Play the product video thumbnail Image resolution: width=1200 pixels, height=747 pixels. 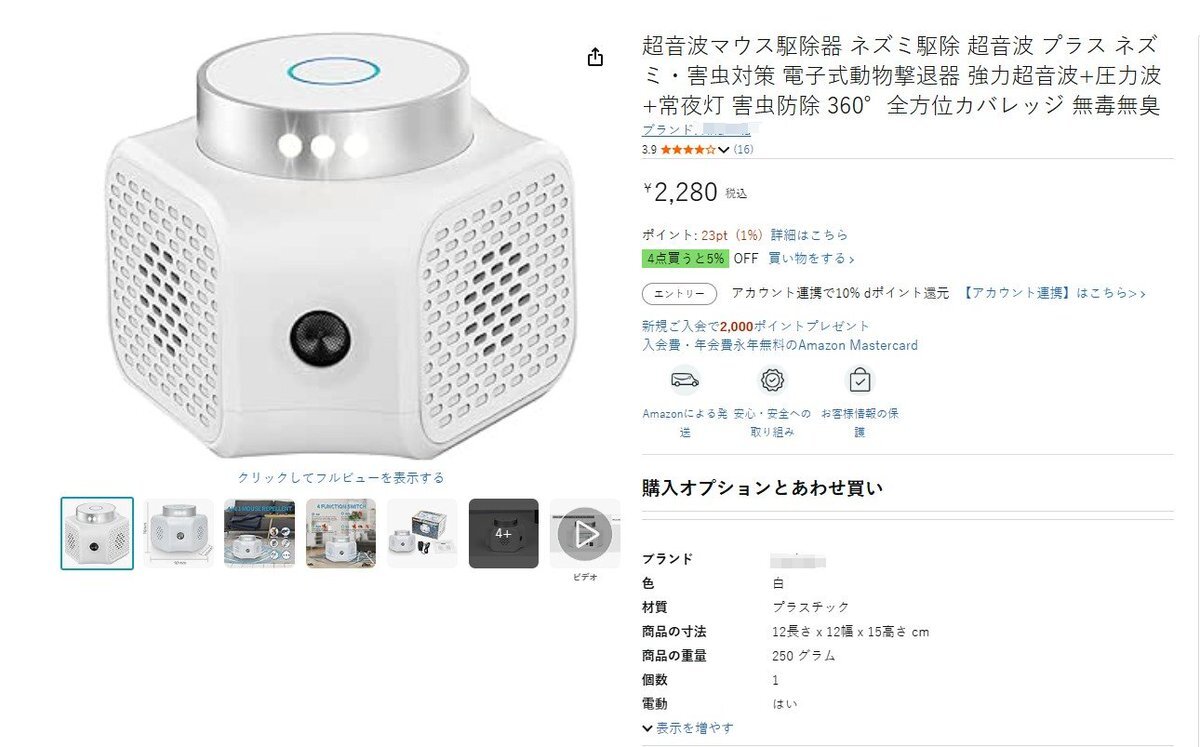(585, 534)
